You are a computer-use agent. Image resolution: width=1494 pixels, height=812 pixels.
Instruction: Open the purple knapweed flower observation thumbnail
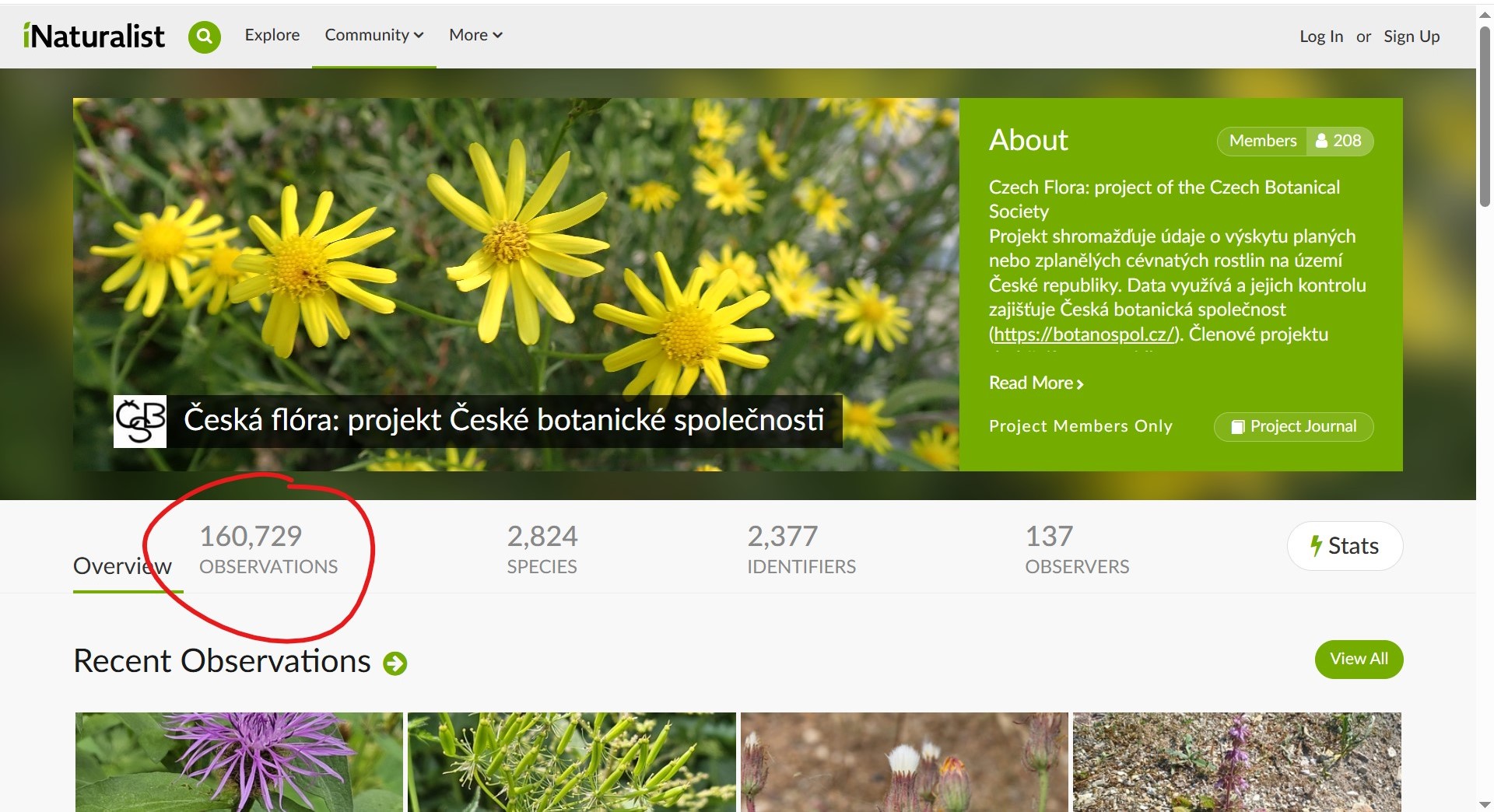(x=239, y=762)
